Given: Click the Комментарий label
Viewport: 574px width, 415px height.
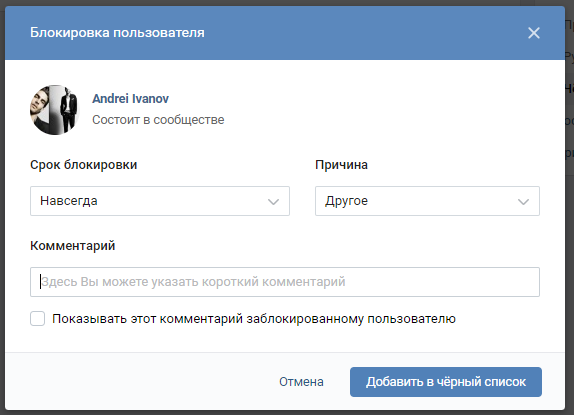Looking at the screenshot, I should point(72,246).
